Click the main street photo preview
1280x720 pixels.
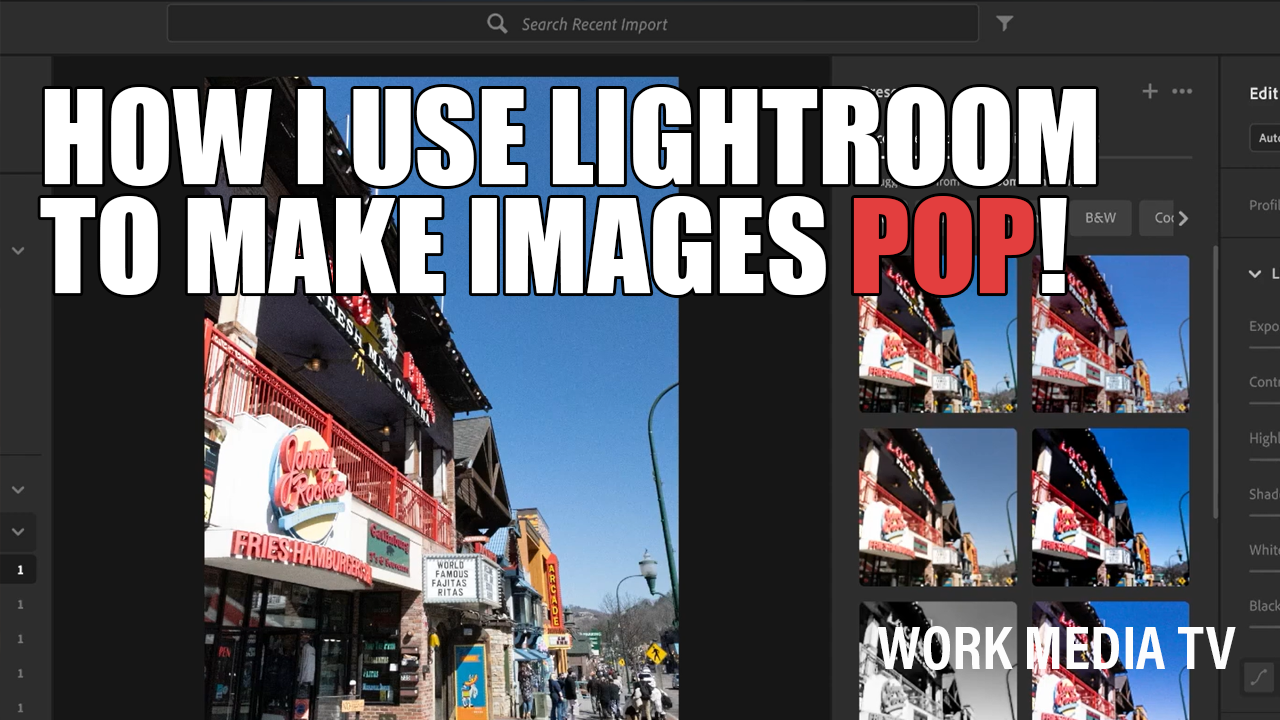(x=442, y=398)
